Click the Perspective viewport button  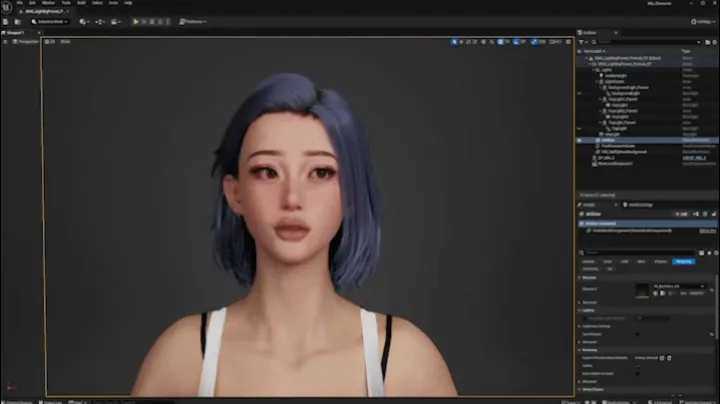tap(26, 42)
